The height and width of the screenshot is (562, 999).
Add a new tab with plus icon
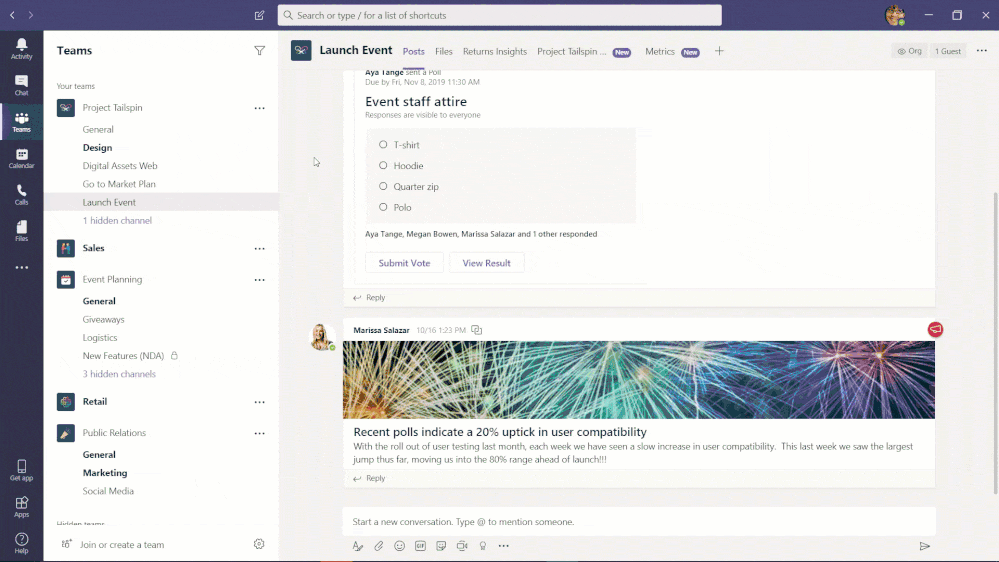pos(719,51)
